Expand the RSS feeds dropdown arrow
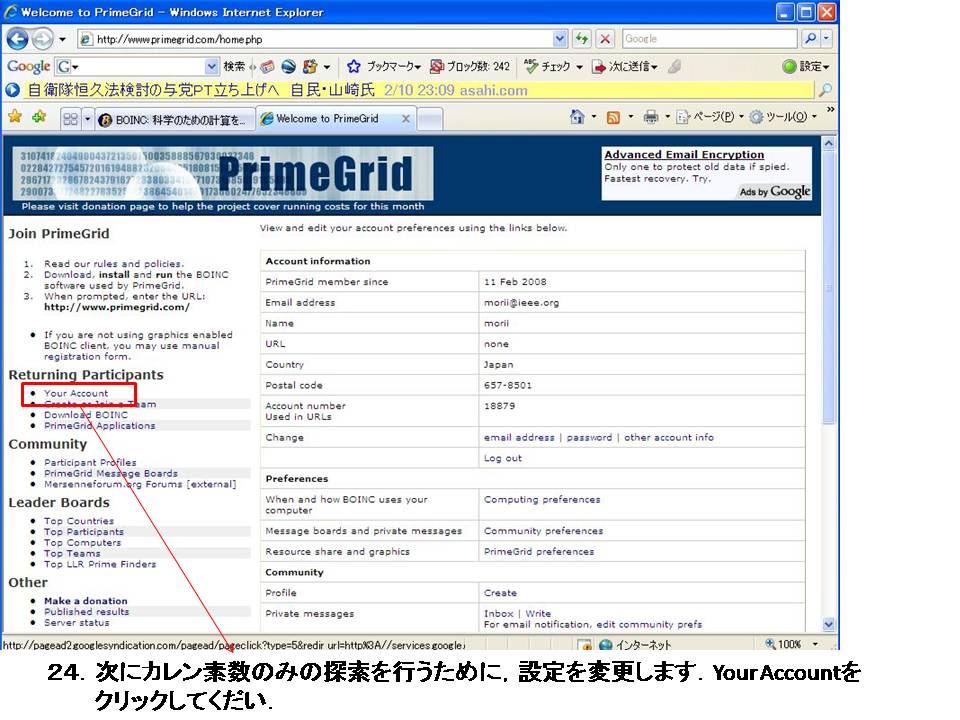Screen dimensions: 960x720 (x=631, y=116)
